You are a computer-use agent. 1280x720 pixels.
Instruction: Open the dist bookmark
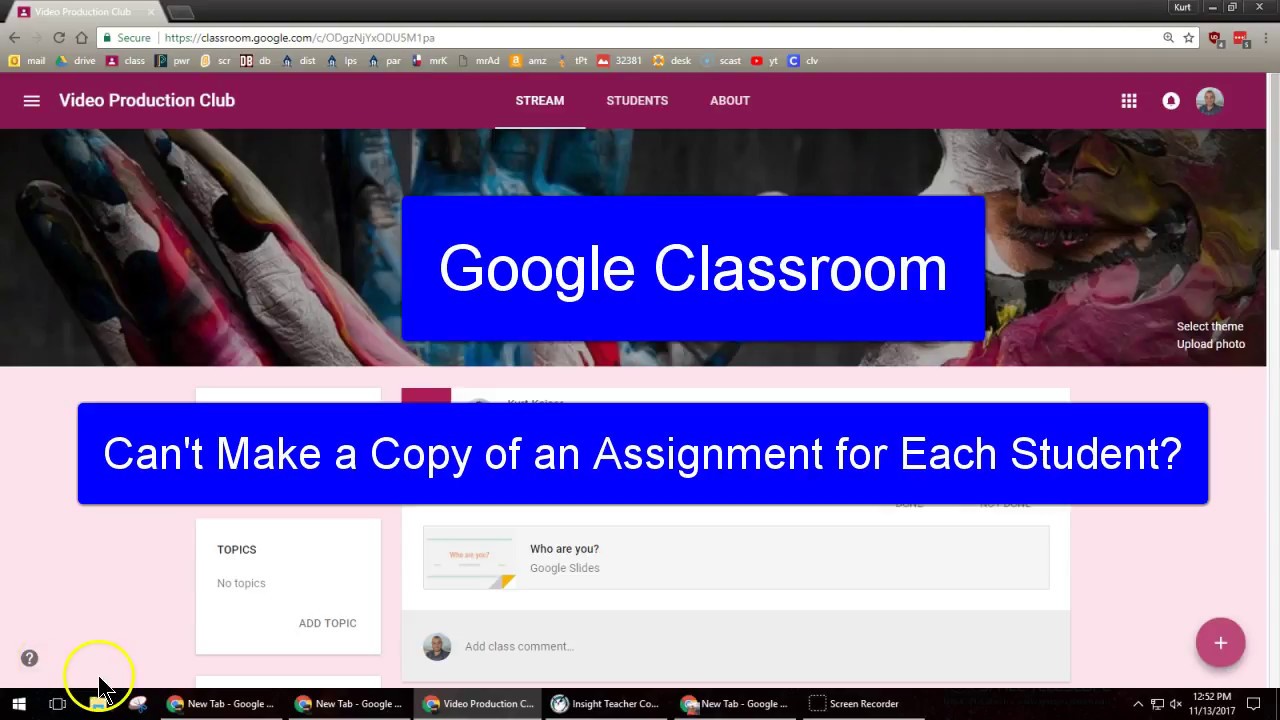[x=298, y=60]
